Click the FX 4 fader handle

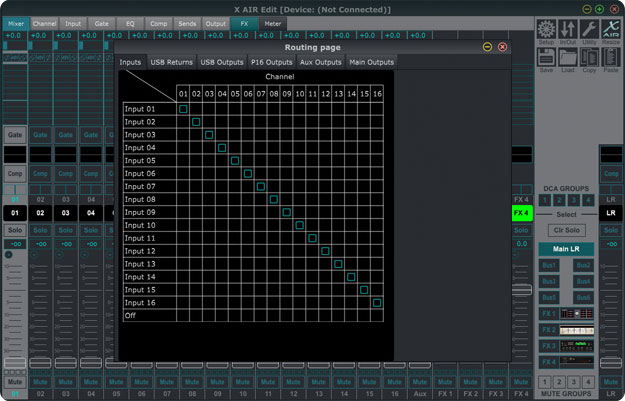coord(521,290)
